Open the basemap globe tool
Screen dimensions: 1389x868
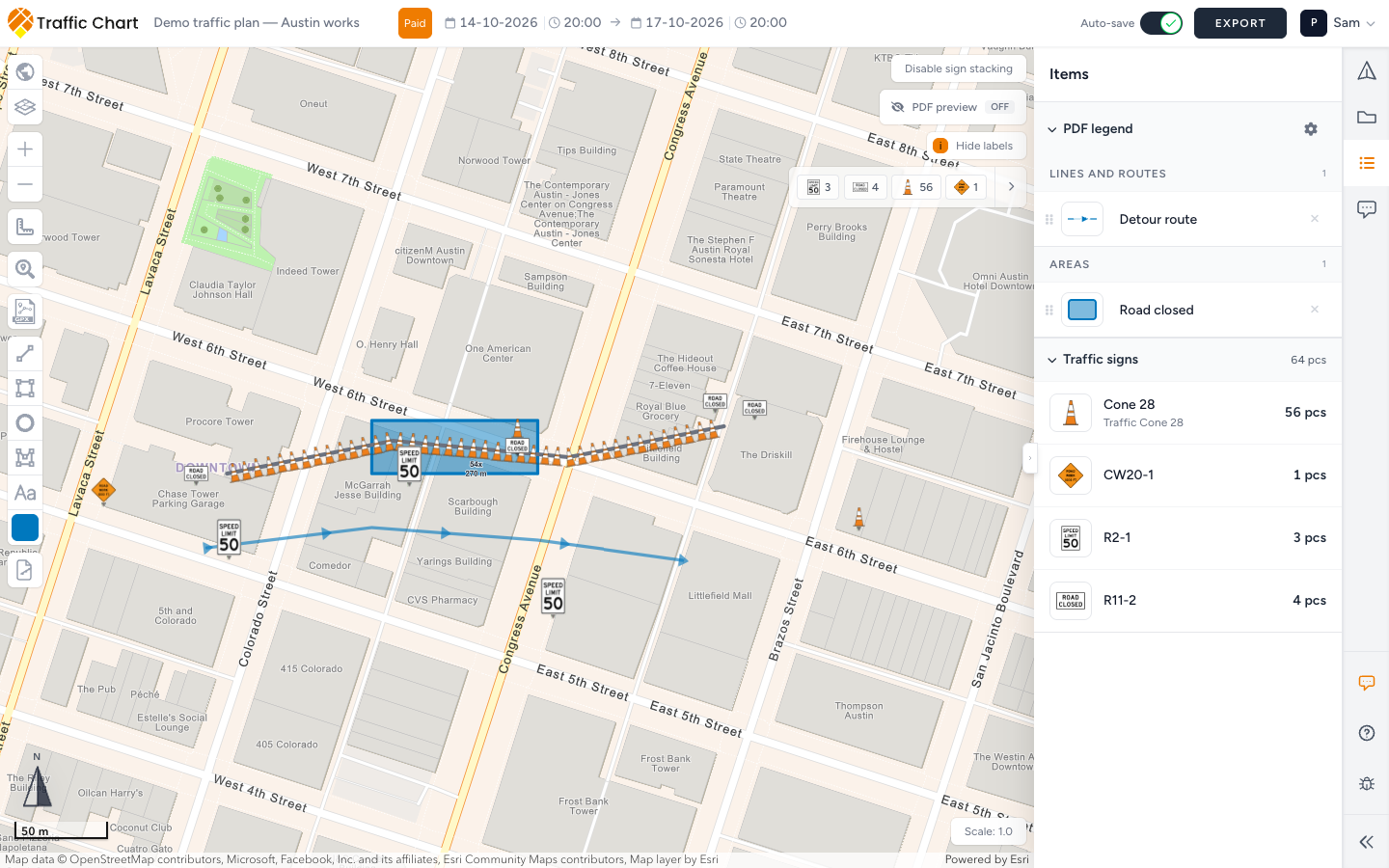point(25,72)
